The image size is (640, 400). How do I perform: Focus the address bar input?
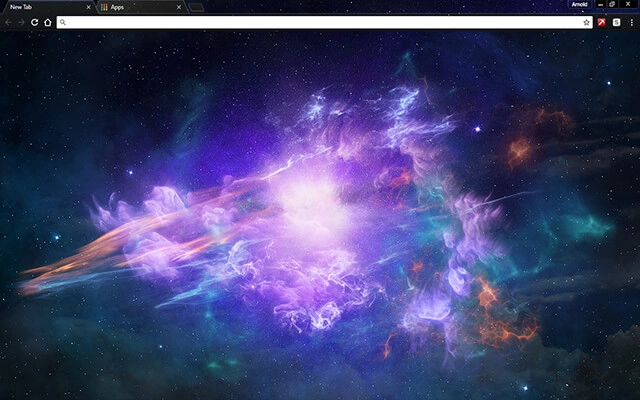coord(324,22)
